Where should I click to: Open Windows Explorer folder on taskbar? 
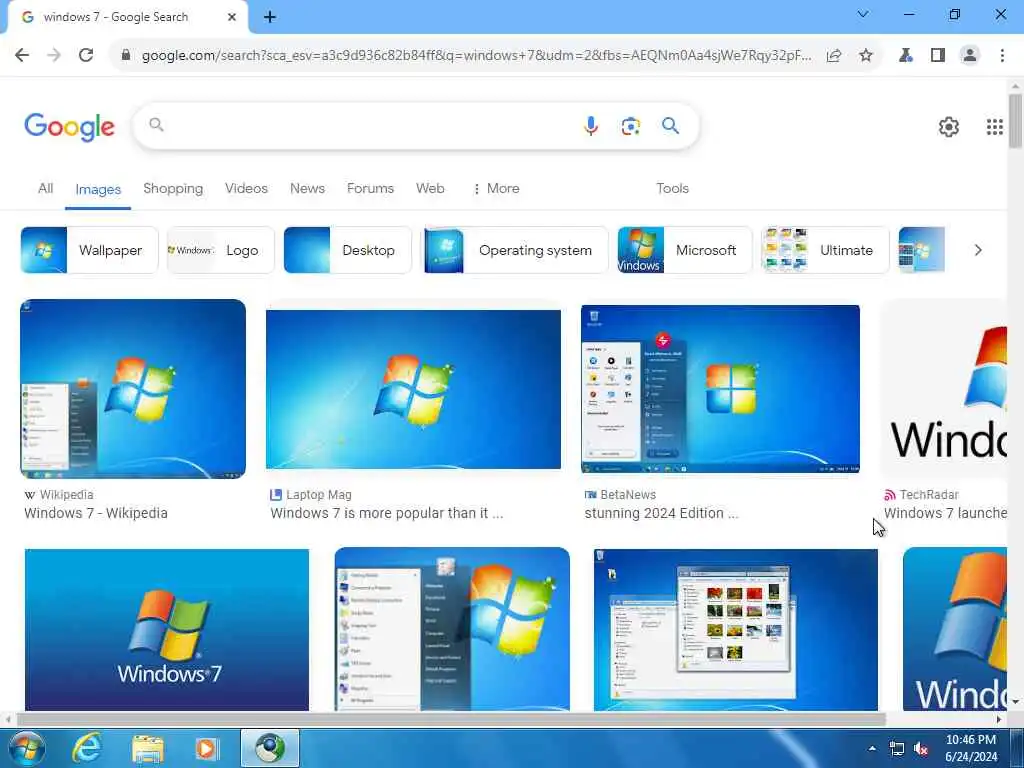click(x=148, y=749)
